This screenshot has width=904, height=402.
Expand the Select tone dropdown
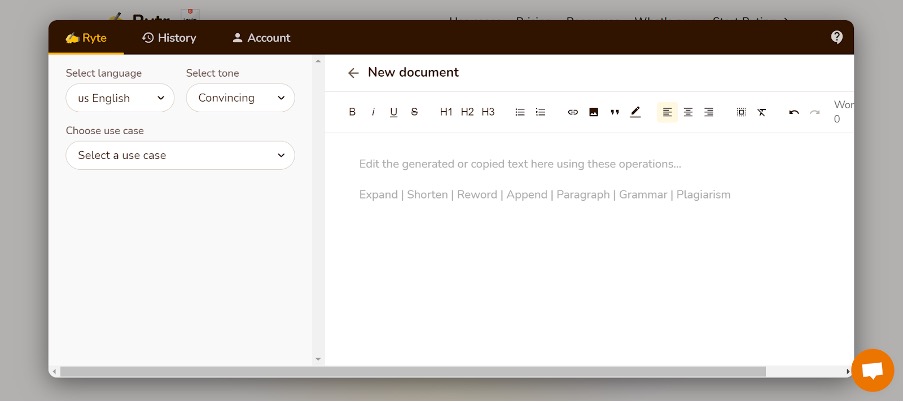click(240, 98)
